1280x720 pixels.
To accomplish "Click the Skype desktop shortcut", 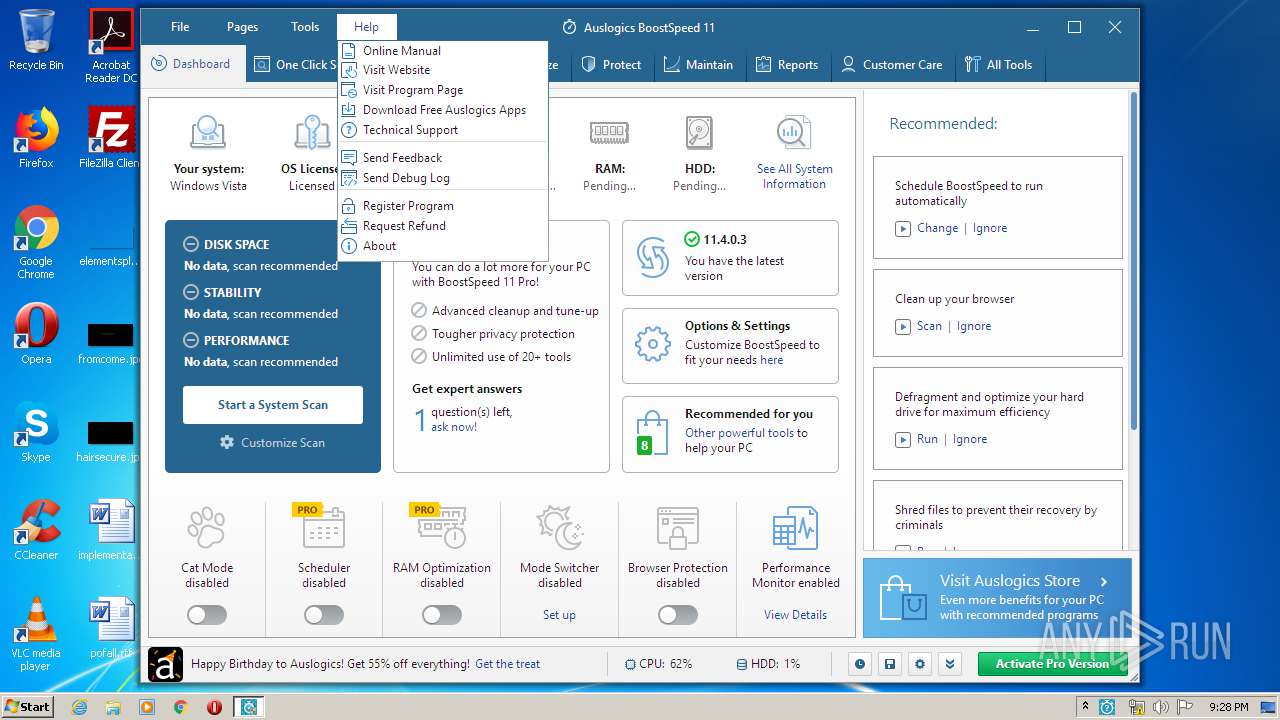I will [x=36, y=432].
